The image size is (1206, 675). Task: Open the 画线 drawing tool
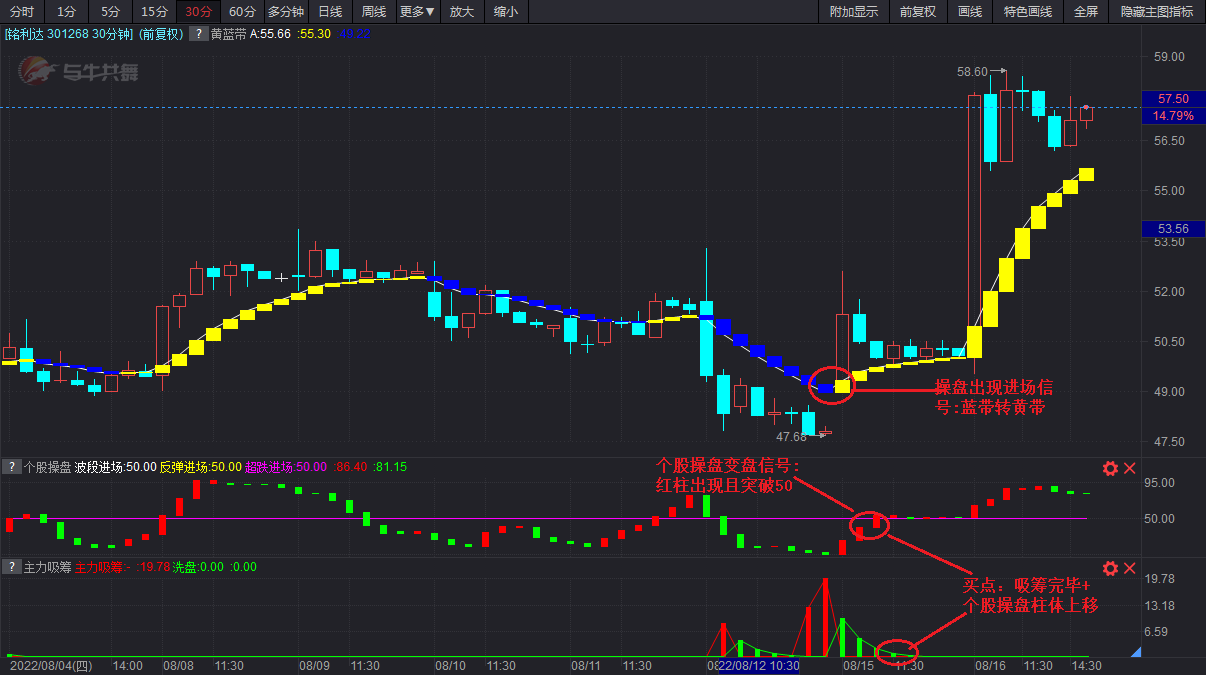pos(970,12)
